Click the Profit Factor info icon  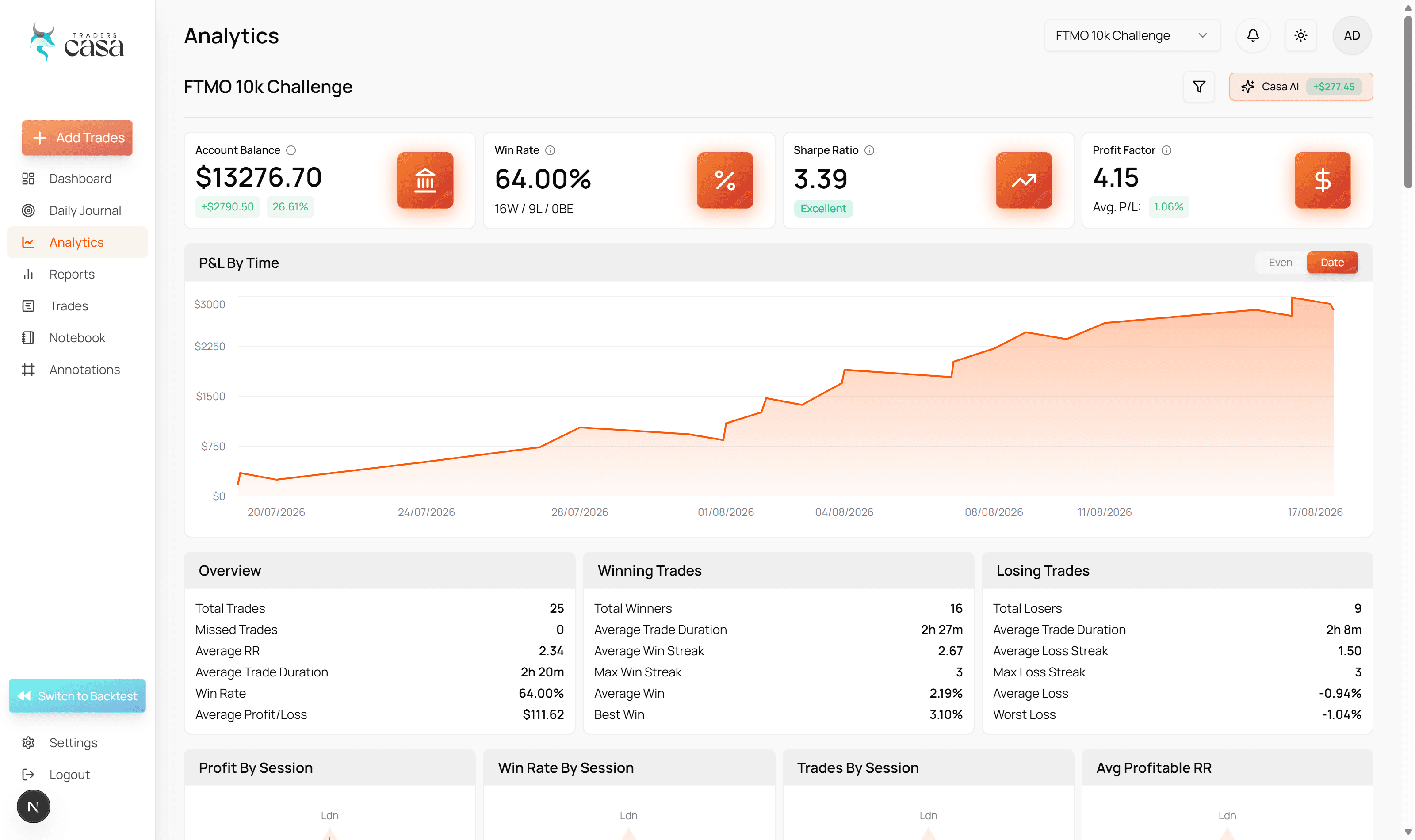[x=1166, y=150]
